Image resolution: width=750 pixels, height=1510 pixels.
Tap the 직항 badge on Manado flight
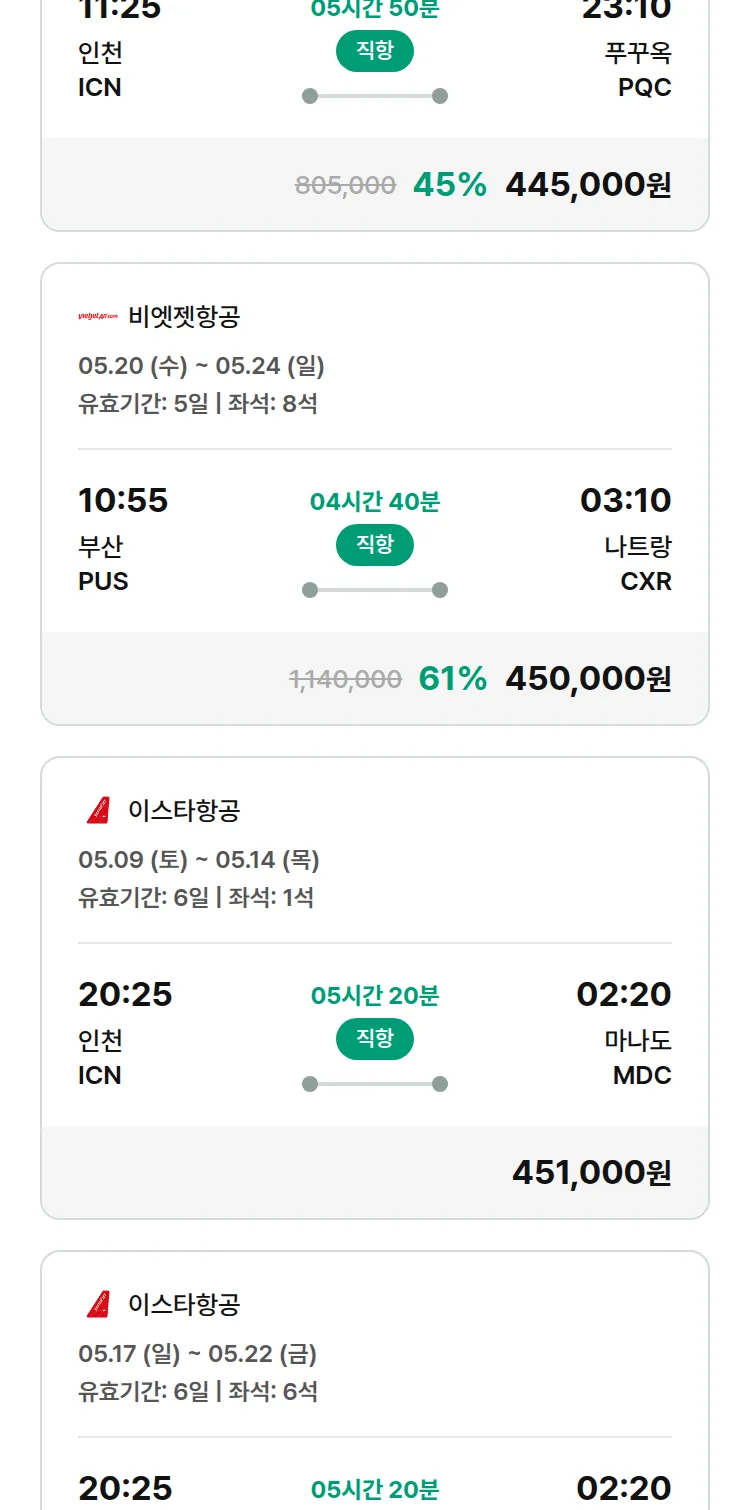coord(375,1039)
